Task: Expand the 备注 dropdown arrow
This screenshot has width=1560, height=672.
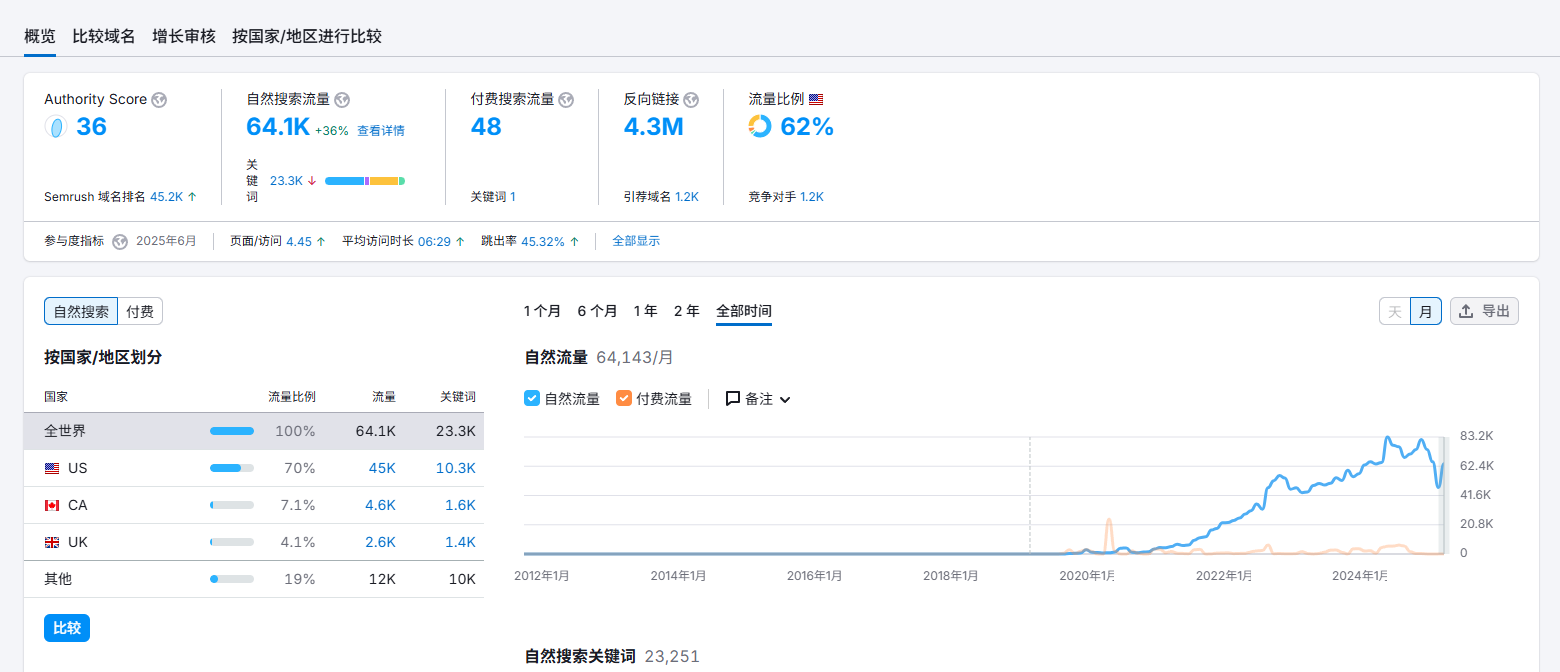Action: [785, 400]
